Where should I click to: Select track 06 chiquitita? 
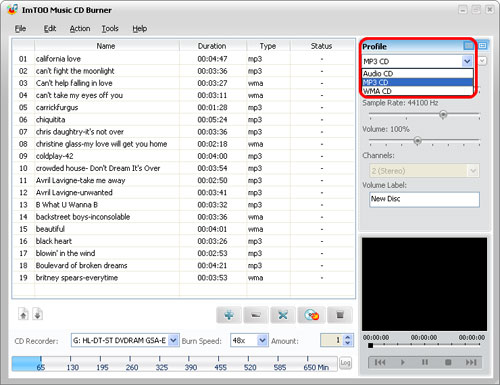(183, 120)
